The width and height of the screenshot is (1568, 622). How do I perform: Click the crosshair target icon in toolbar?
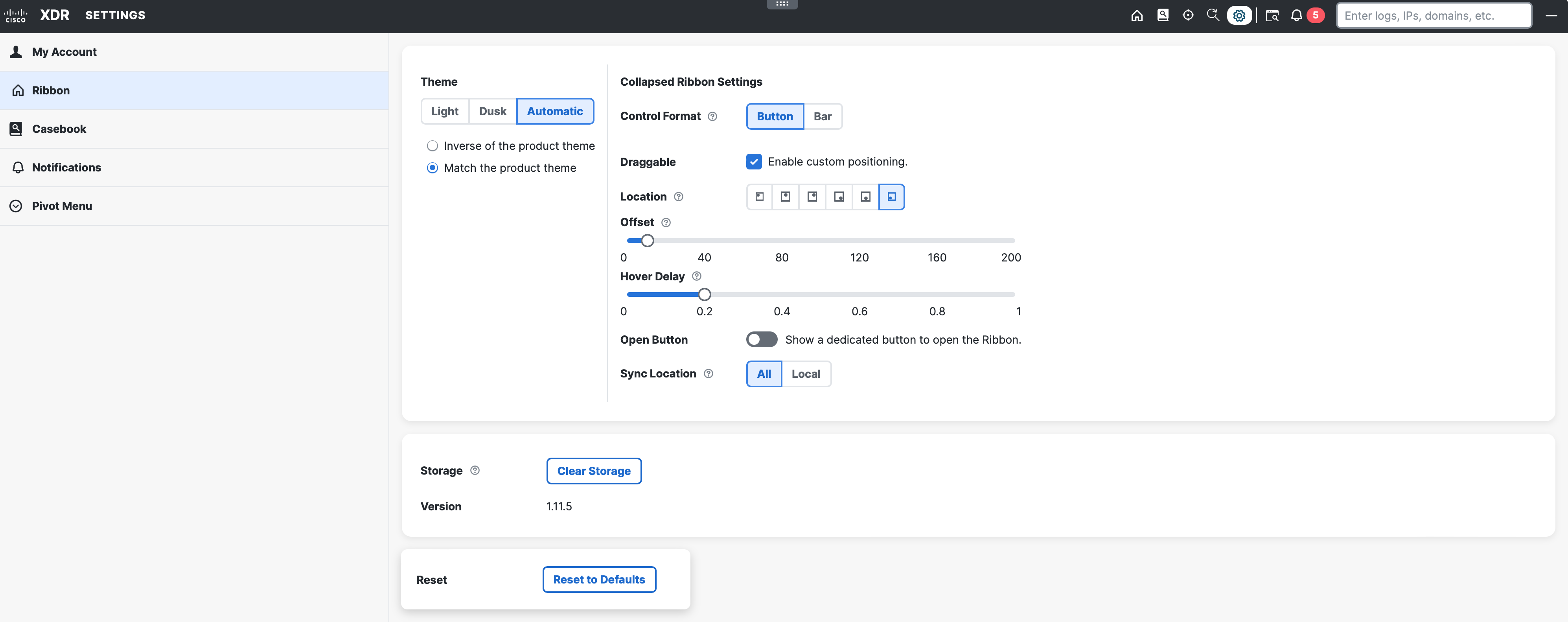click(1187, 15)
